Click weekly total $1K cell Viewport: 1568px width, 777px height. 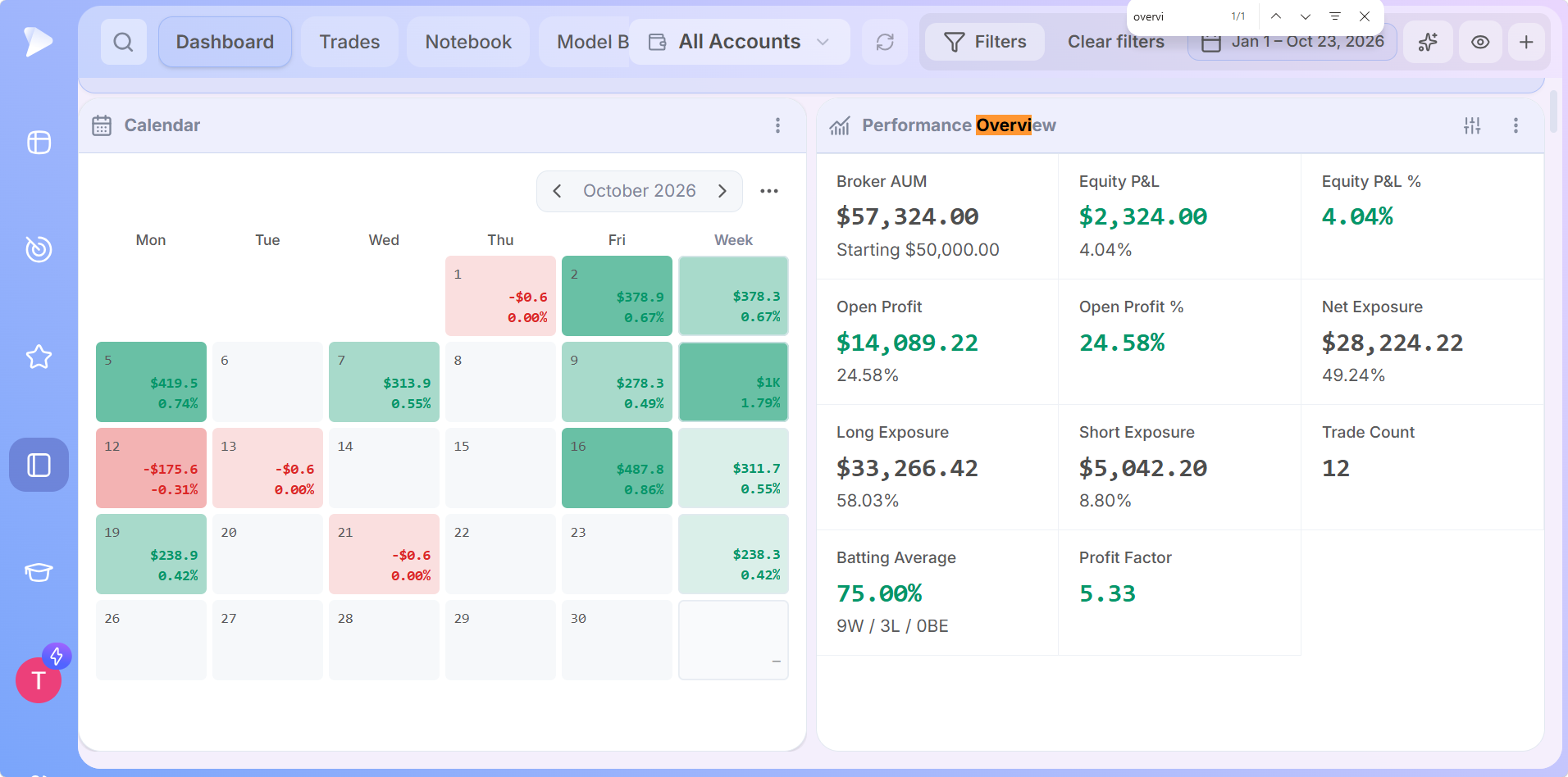pyautogui.click(x=733, y=382)
